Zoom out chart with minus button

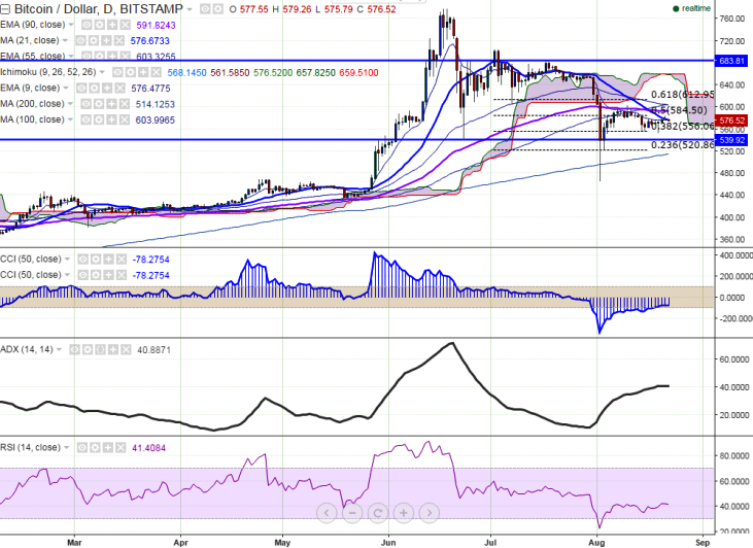click(x=352, y=513)
